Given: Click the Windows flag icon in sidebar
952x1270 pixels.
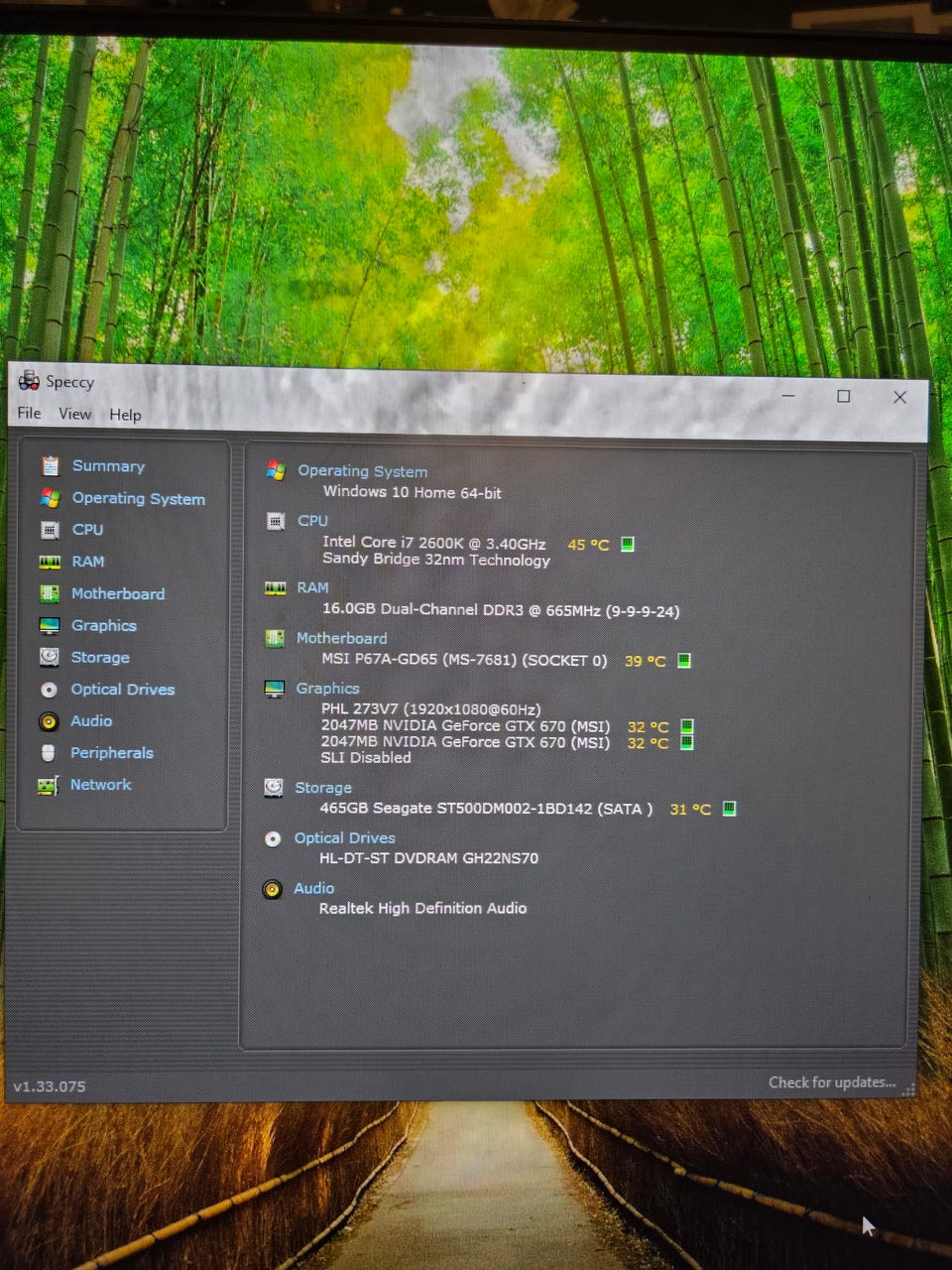Looking at the screenshot, I should coord(50,498).
